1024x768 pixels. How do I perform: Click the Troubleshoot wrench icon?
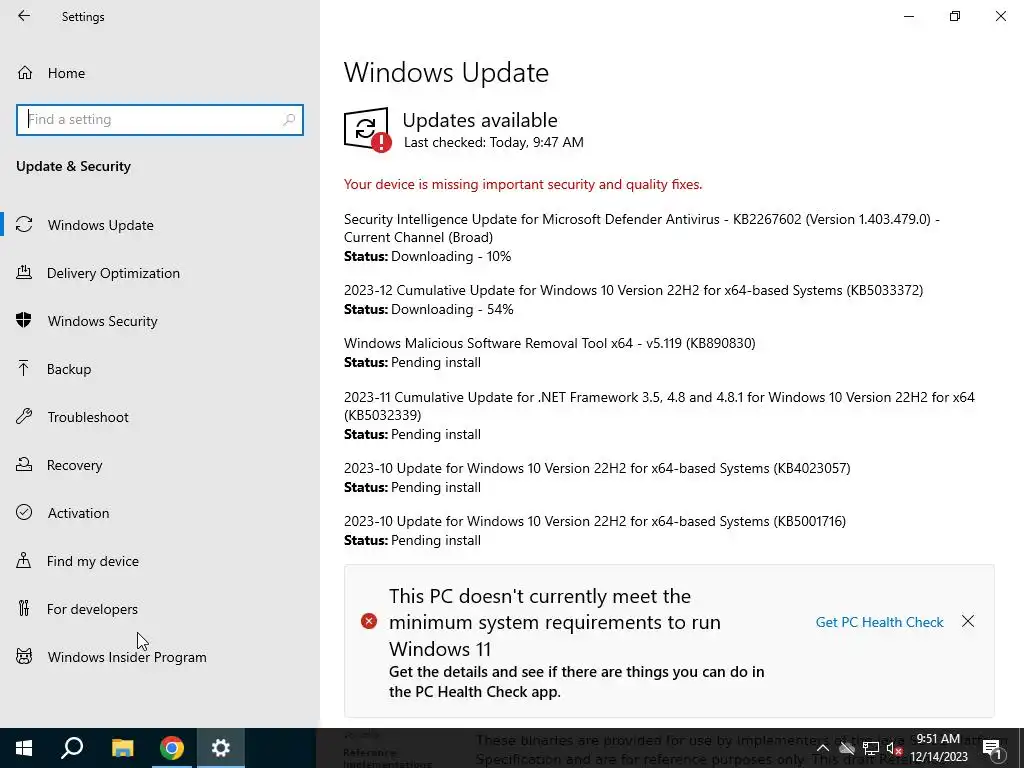pyautogui.click(x=24, y=416)
